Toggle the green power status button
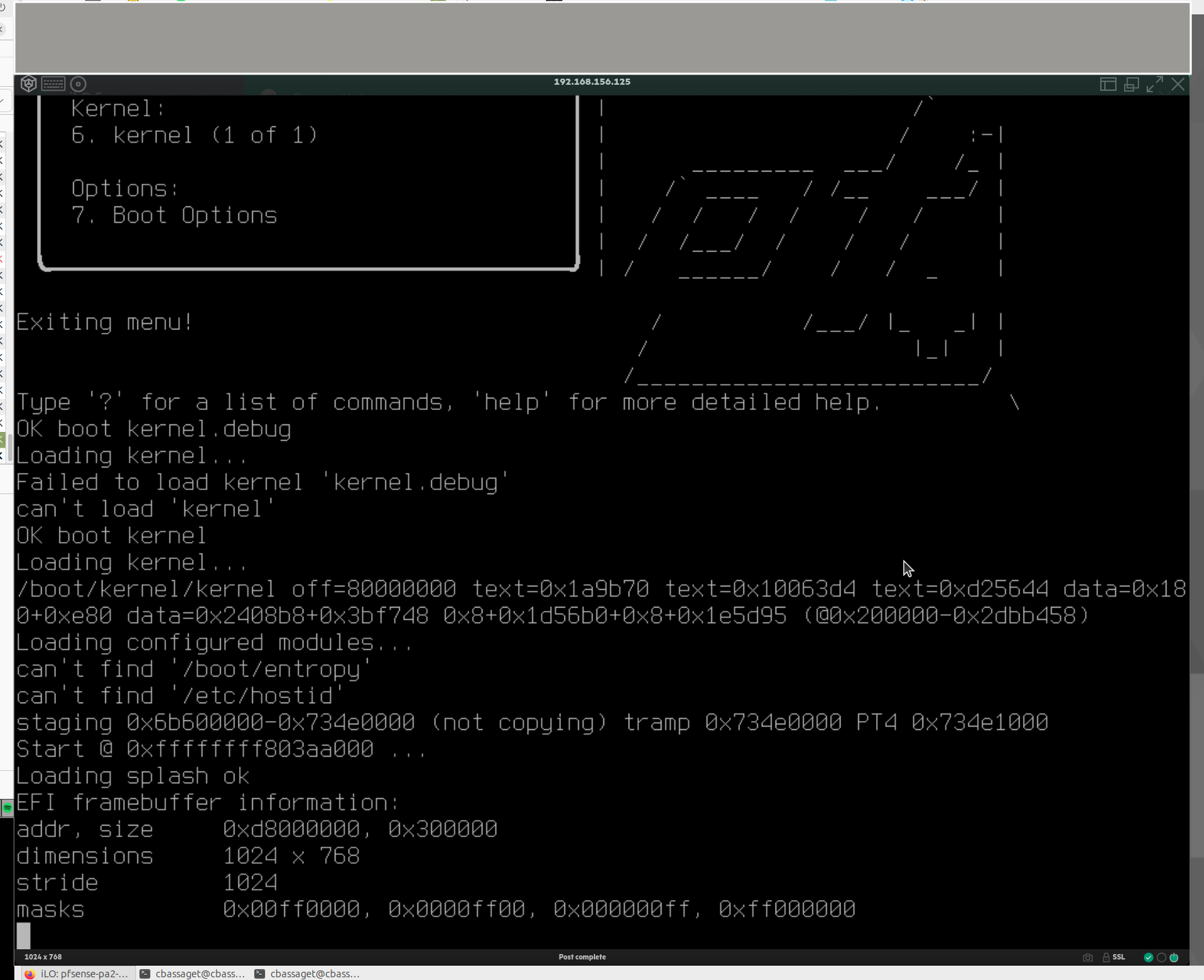 tap(1174, 957)
